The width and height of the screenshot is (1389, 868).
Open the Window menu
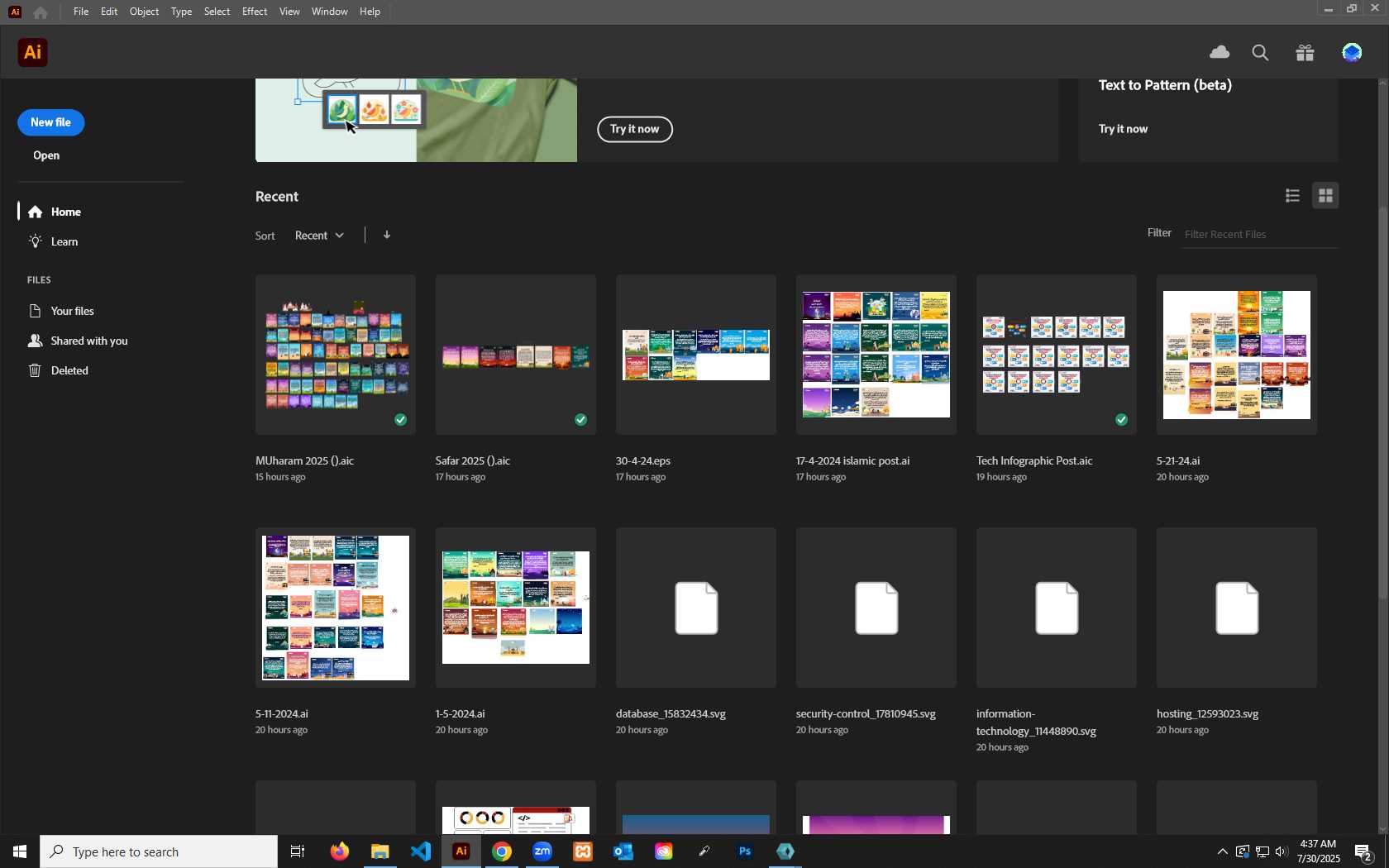coord(330,12)
